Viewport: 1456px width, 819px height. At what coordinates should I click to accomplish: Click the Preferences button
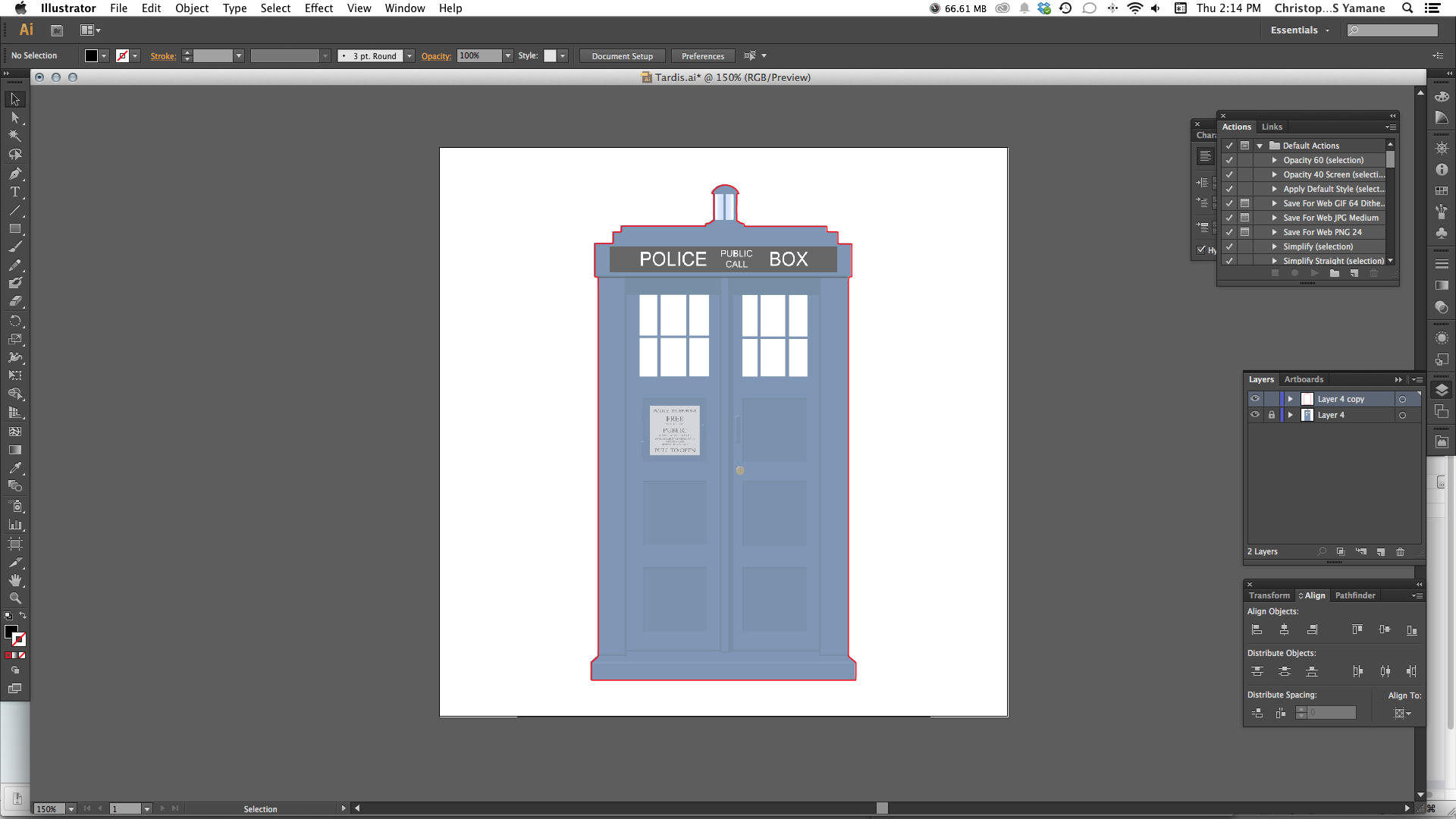click(703, 56)
